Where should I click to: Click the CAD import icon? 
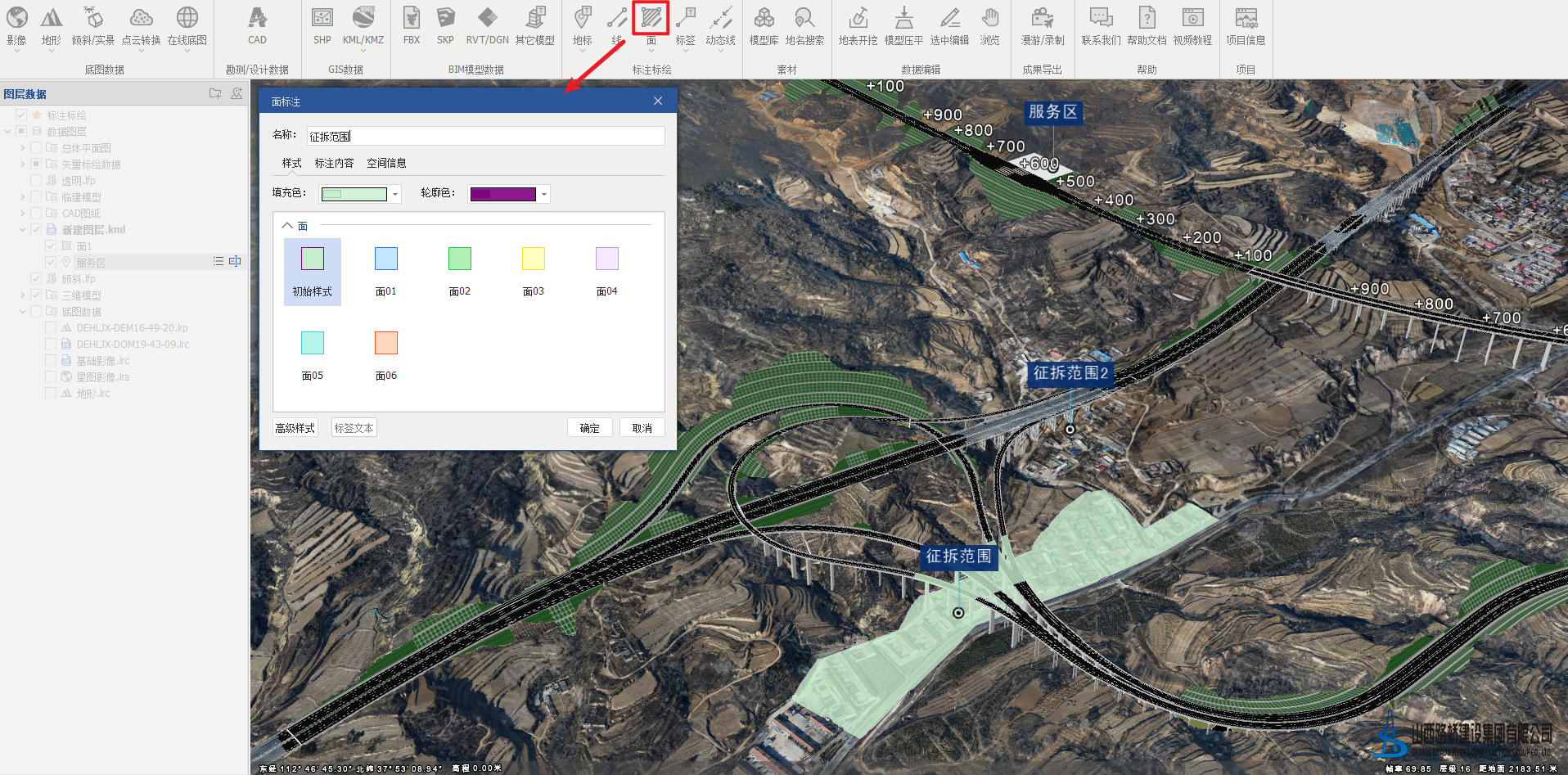point(257,19)
